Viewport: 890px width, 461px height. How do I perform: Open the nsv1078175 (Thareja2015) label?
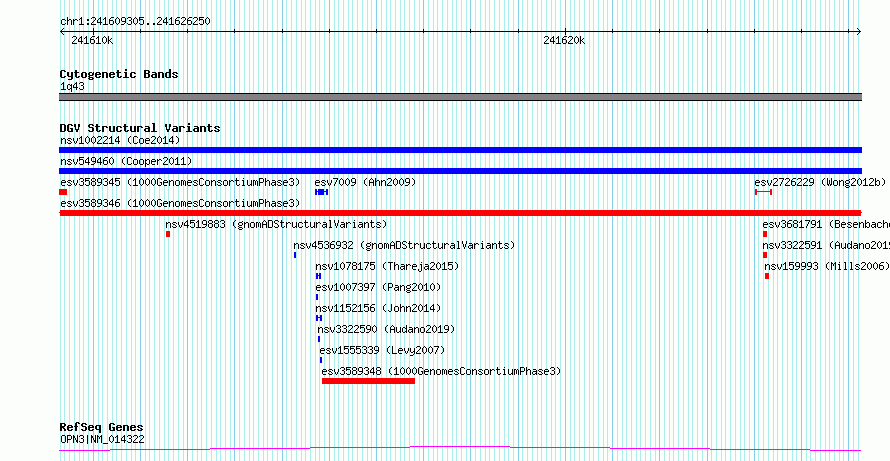pos(387,266)
